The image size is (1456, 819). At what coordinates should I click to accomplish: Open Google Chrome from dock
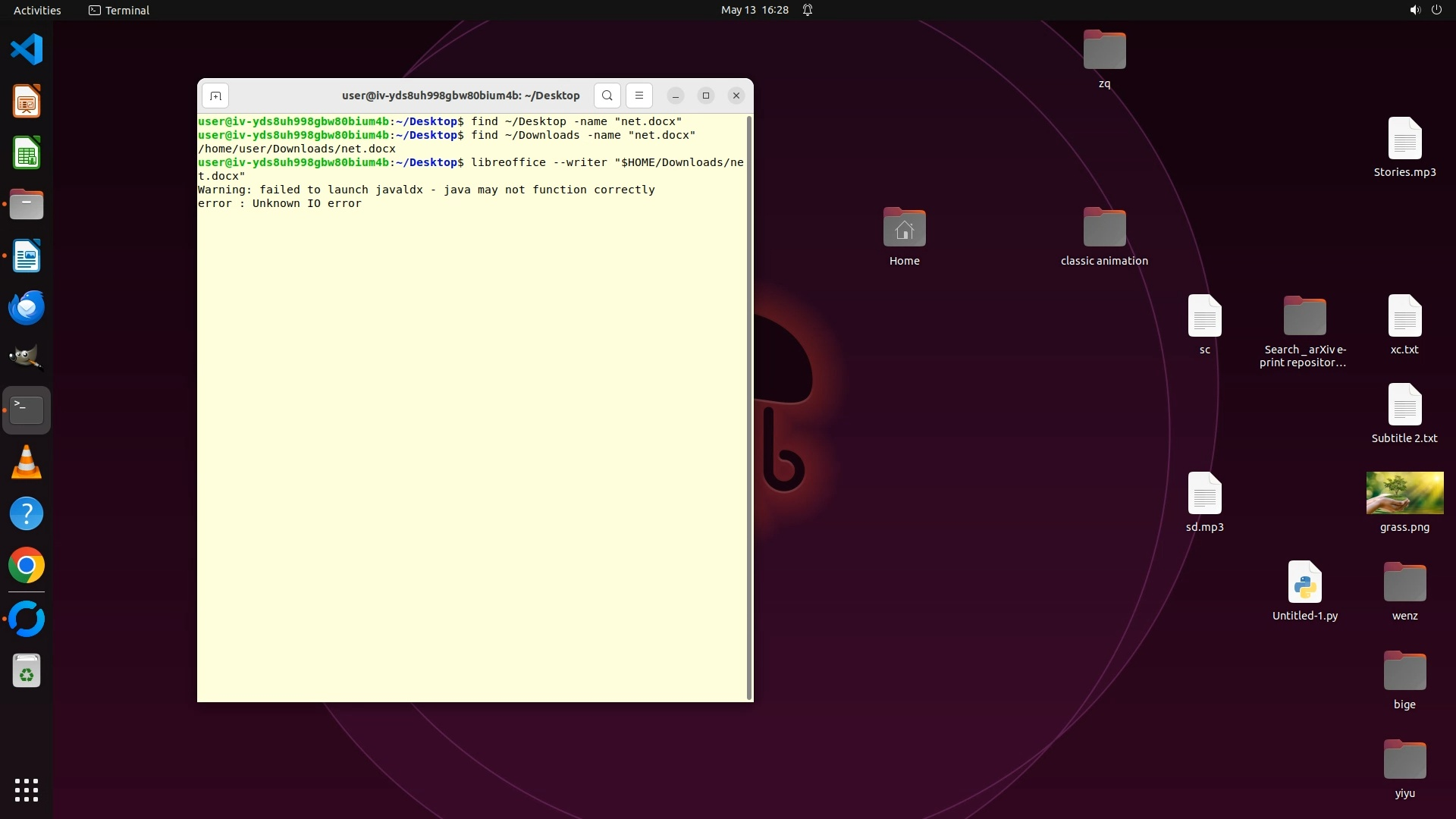27,566
